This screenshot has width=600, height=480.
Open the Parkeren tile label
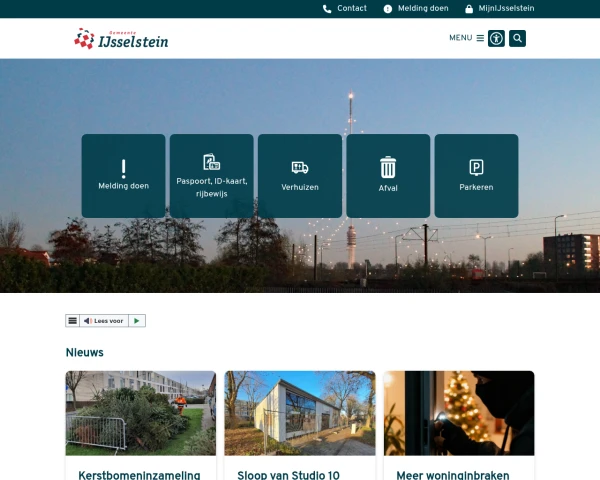pos(476,187)
